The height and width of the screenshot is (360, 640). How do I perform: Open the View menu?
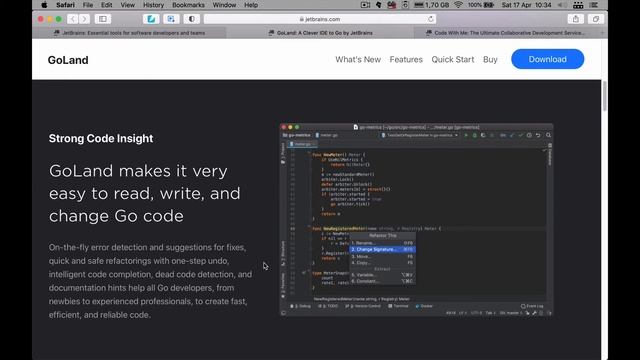127,5
